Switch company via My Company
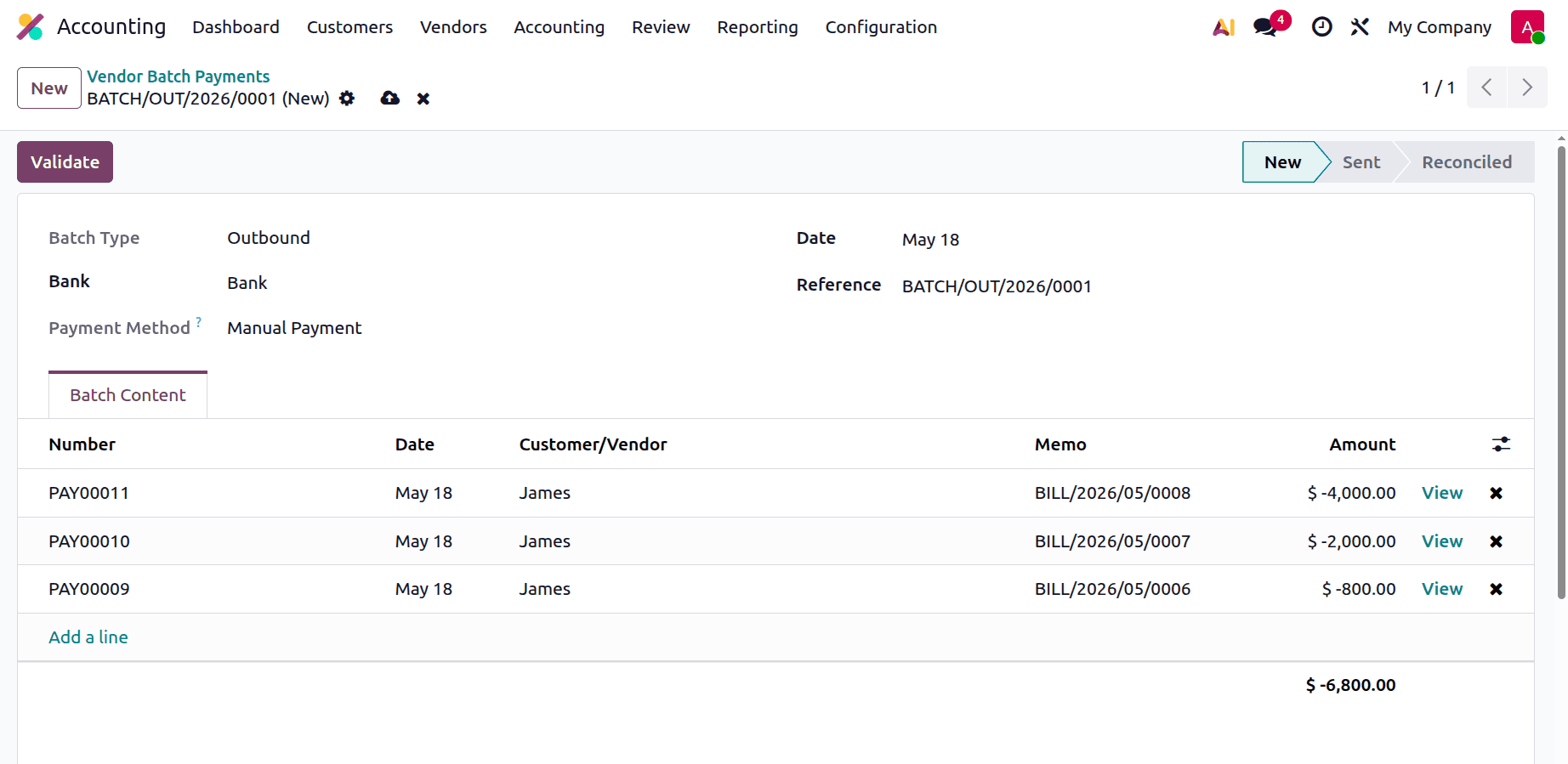Viewport: 1568px width, 764px height. (x=1440, y=27)
